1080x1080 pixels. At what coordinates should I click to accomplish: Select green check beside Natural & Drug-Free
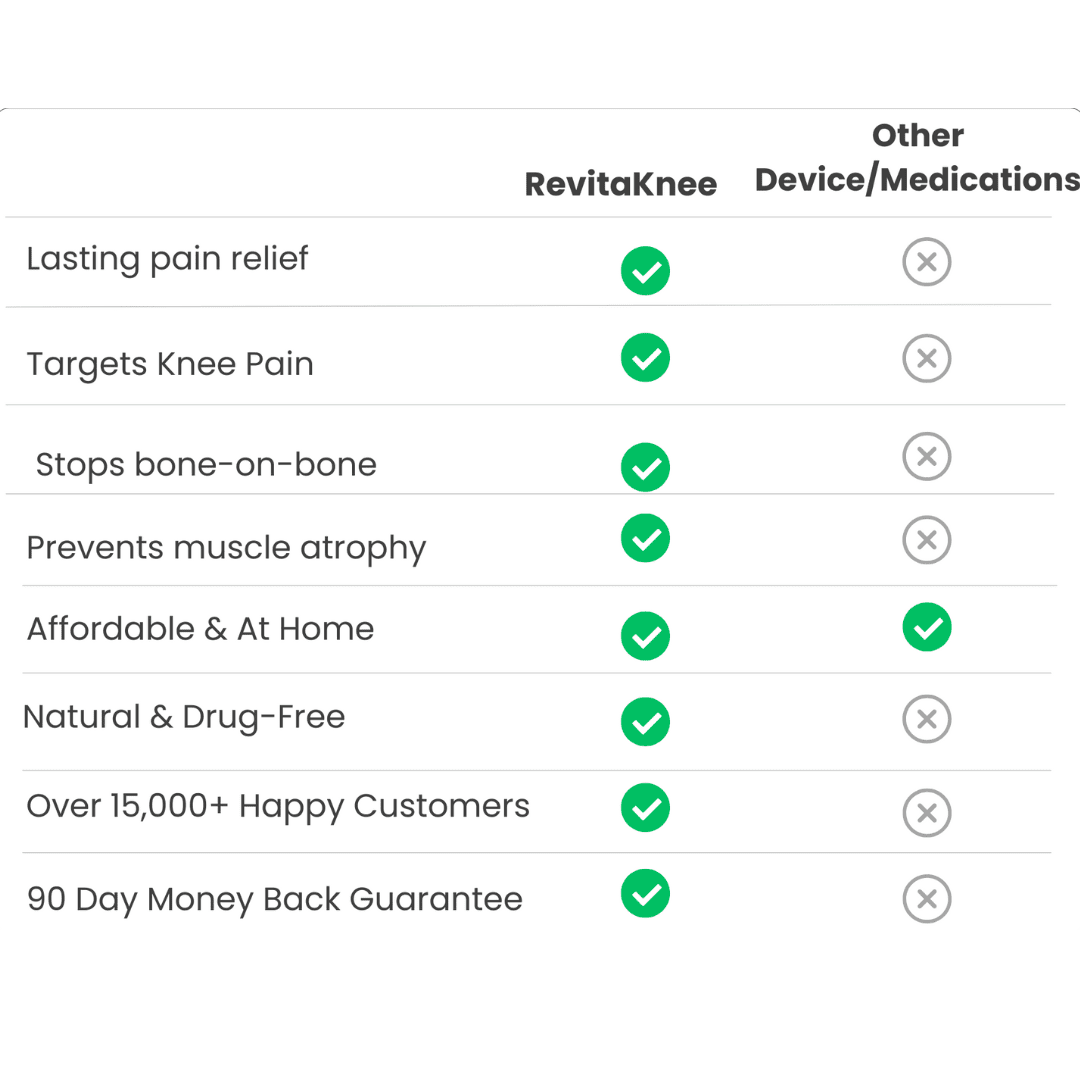[645, 722]
